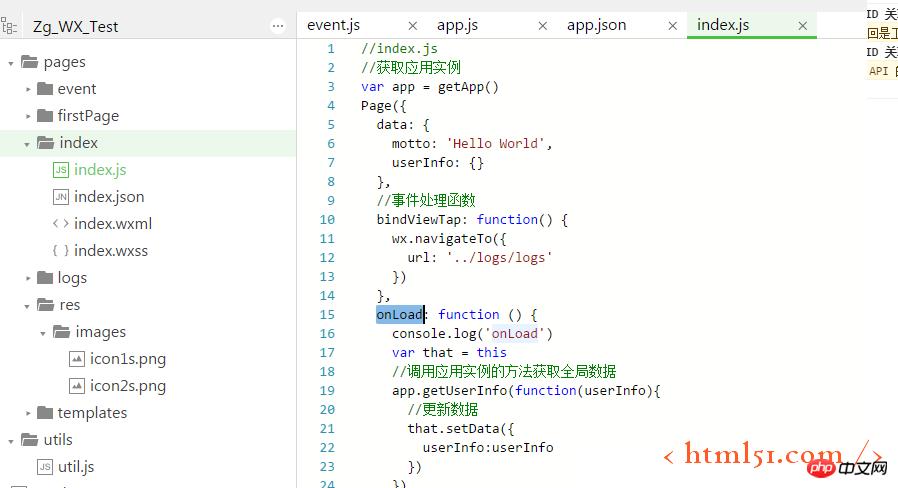Switch to the event.js tab
The height and width of the screenshot is (488, 898).
click(x=333, y=25)
